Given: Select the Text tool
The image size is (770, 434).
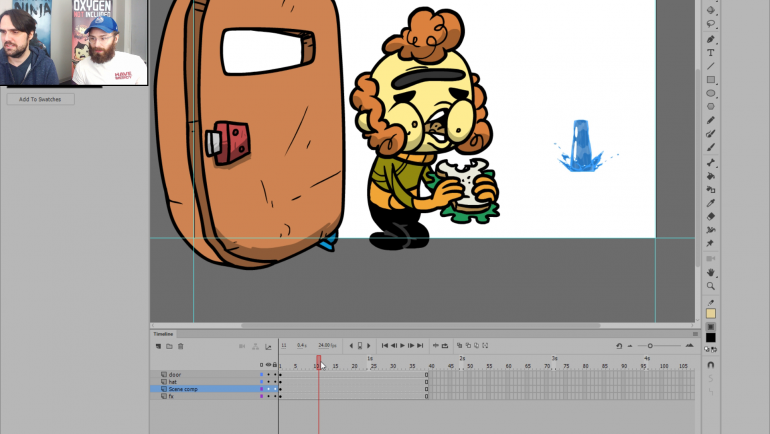Looking at the screenshot, I should (x=711, y=53).
